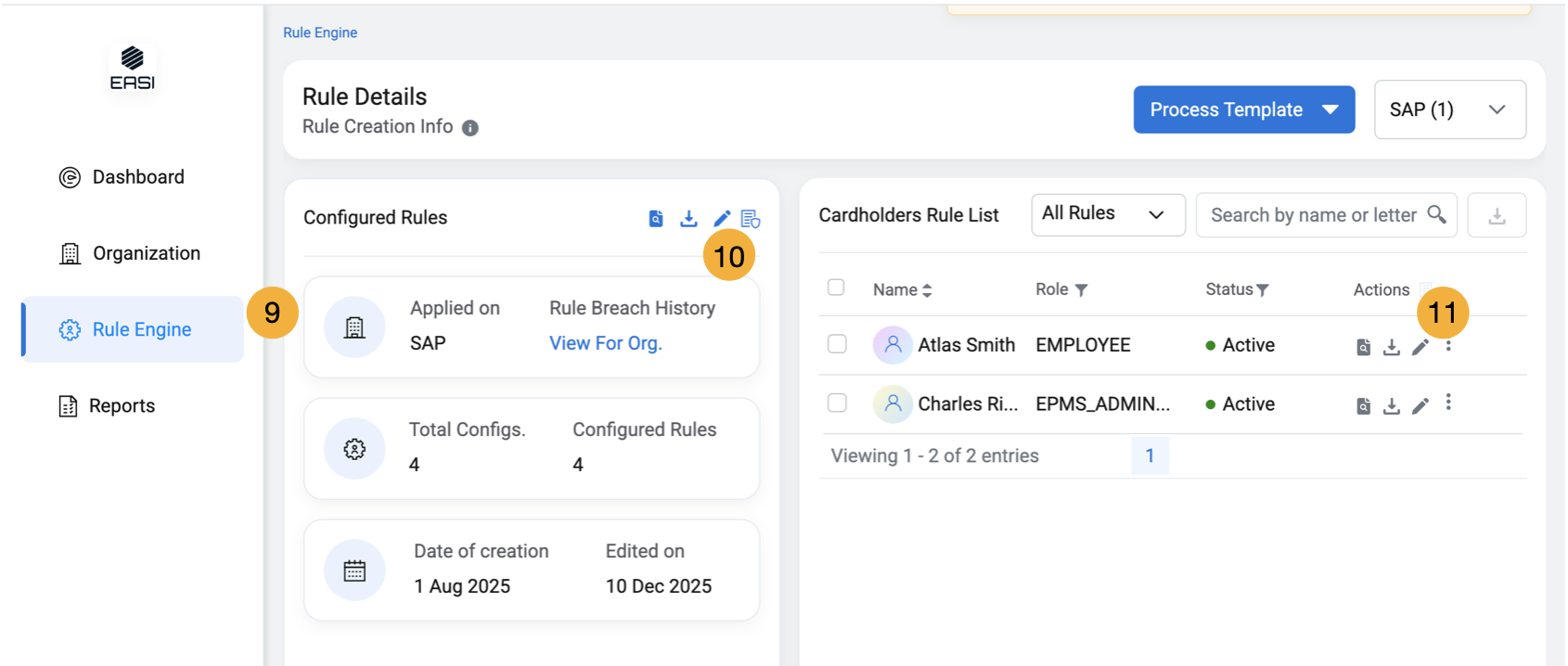Screen dimensions: 1568x666
Task: Toggle the select-all checkbox in table header
Action: coord(836,288)
